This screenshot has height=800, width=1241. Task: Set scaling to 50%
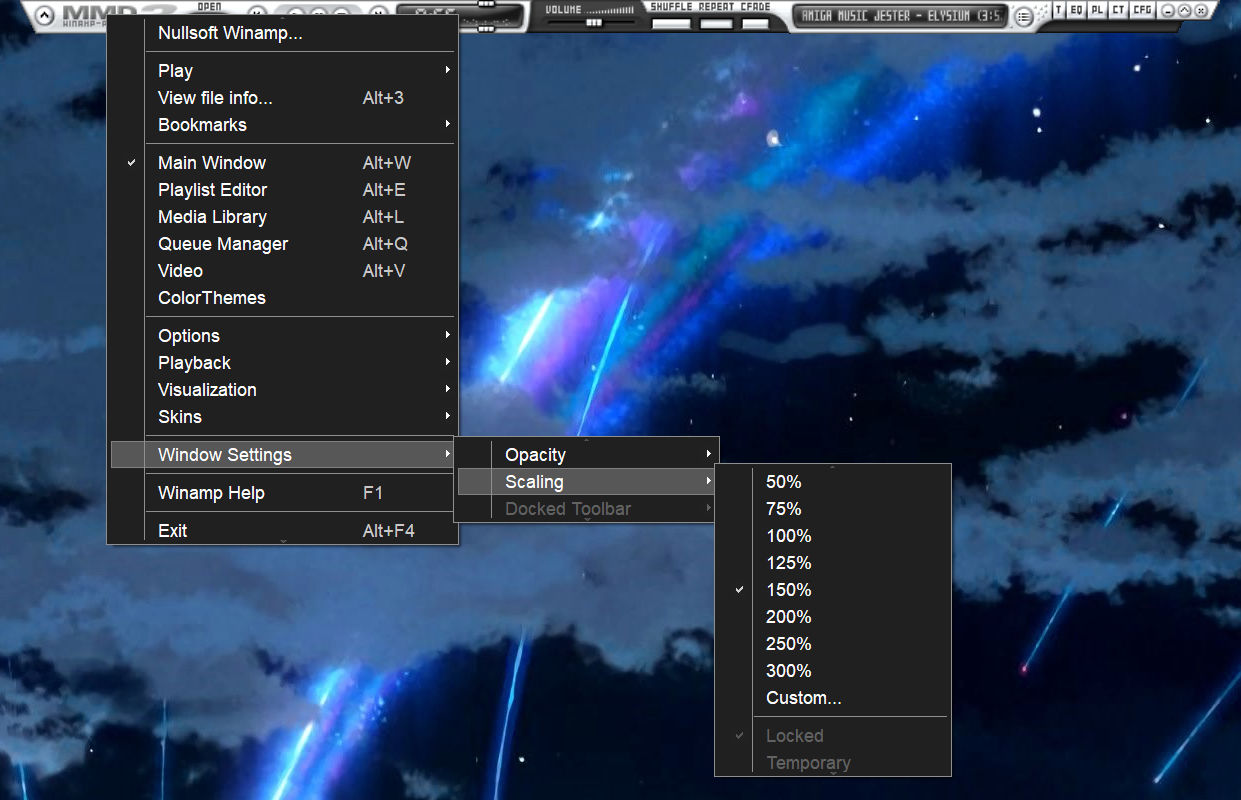coord(833,481)
